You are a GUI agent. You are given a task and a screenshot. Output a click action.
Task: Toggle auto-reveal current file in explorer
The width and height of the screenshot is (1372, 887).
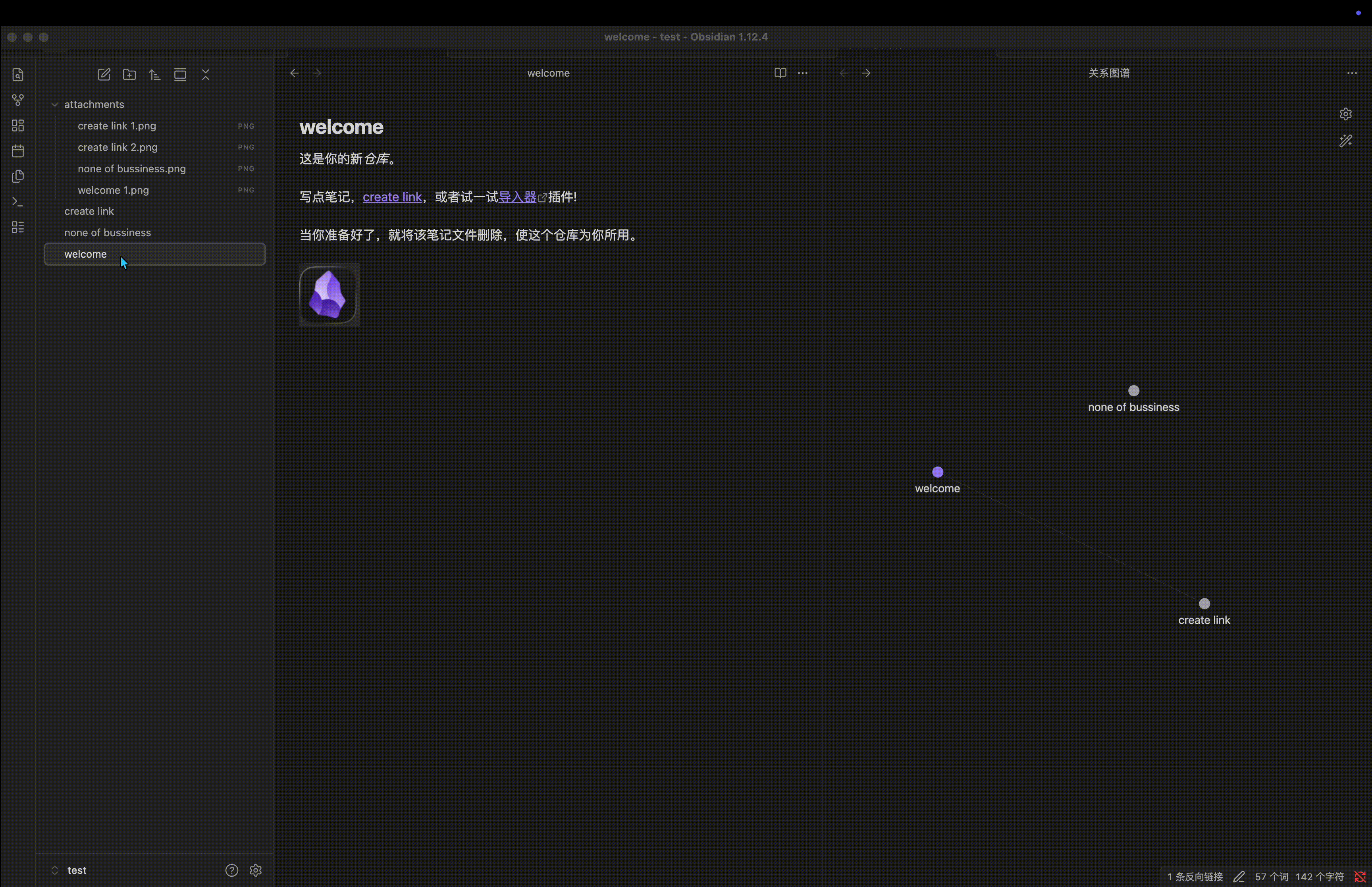pyautogui.click(x=180, y=75)
